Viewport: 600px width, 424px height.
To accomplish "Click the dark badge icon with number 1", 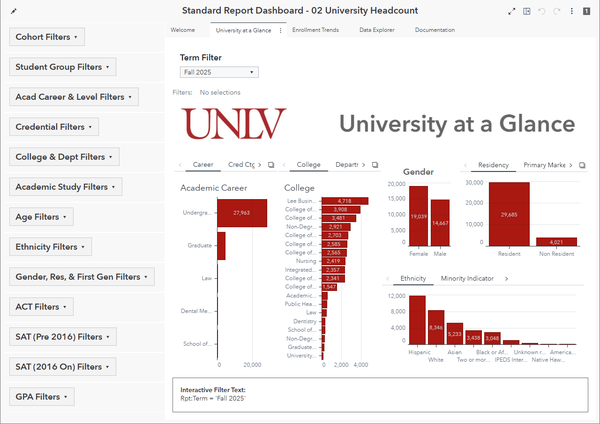I will click(586, 11).
